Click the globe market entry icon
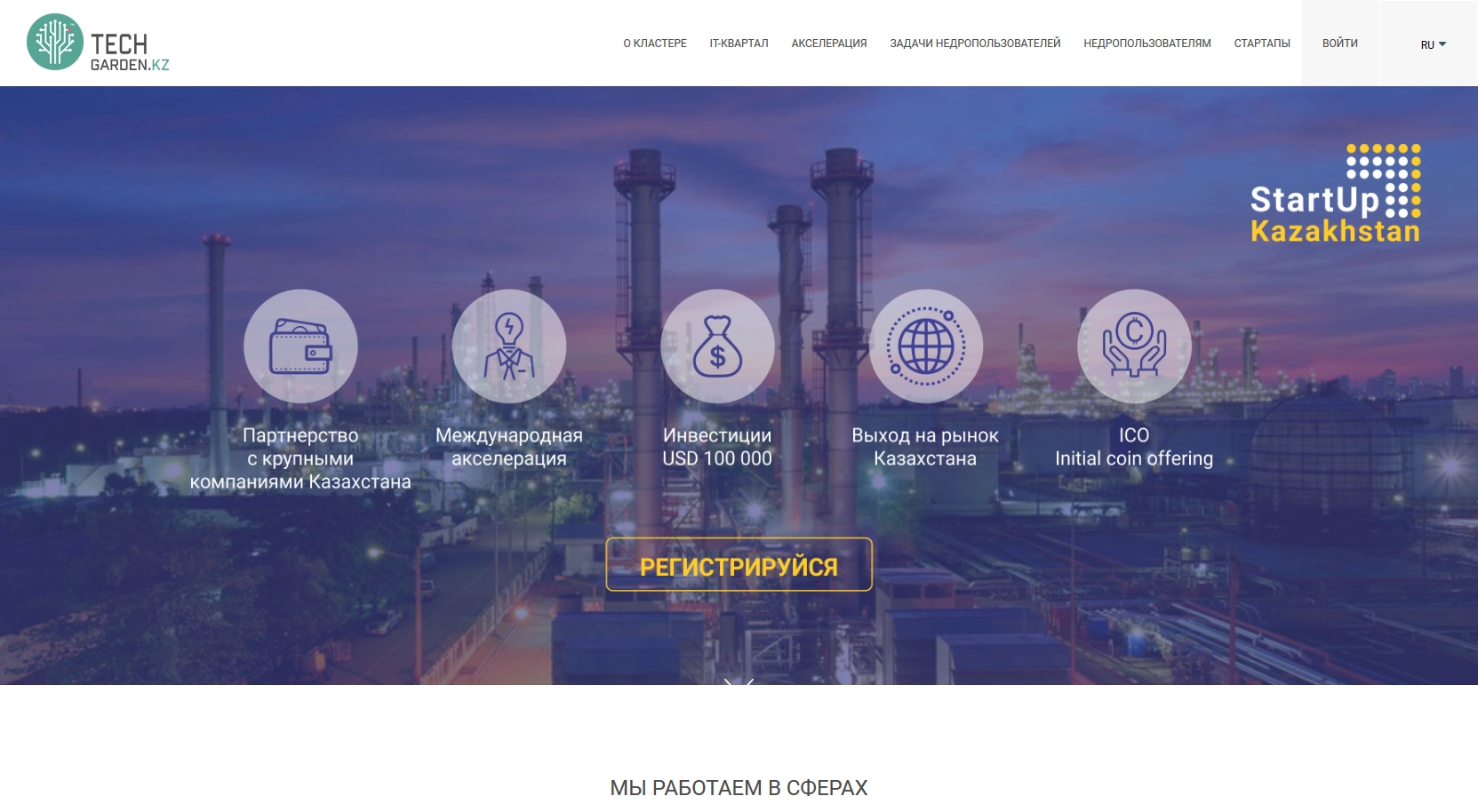The width and height of the screenshot is (1478, 812). click(926, 346)
